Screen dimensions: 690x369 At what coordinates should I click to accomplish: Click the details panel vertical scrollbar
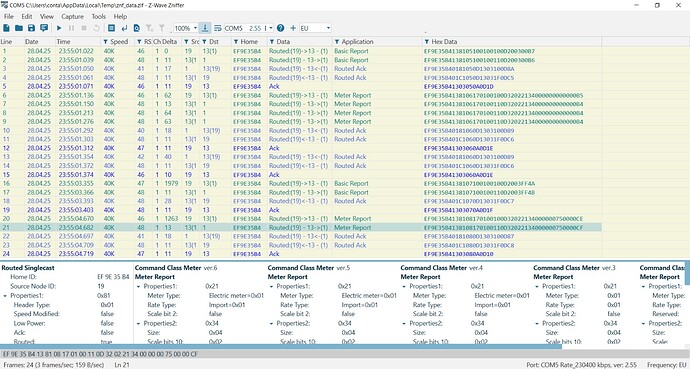coord(687,273)
